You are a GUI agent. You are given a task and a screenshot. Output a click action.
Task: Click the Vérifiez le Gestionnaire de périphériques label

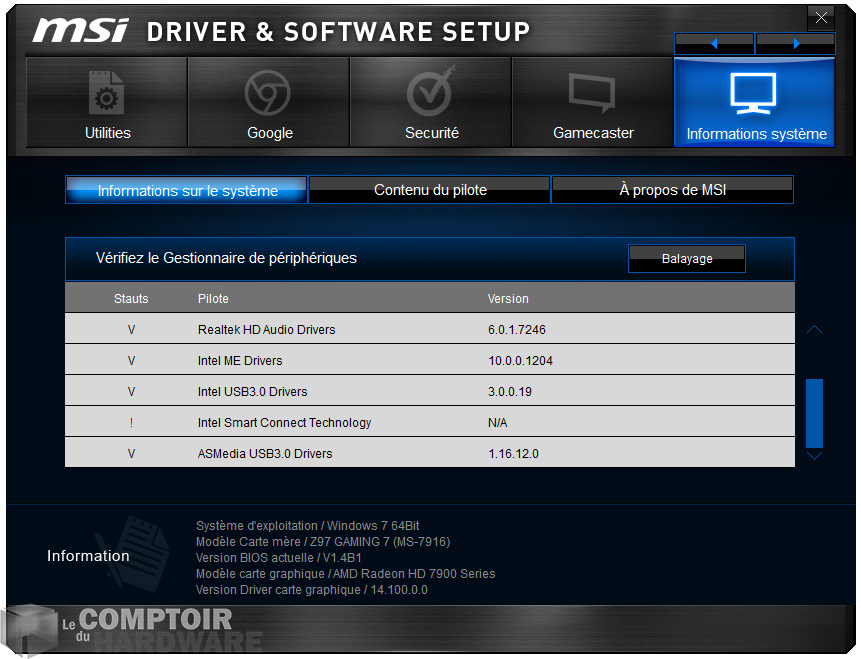pos(226,258)
